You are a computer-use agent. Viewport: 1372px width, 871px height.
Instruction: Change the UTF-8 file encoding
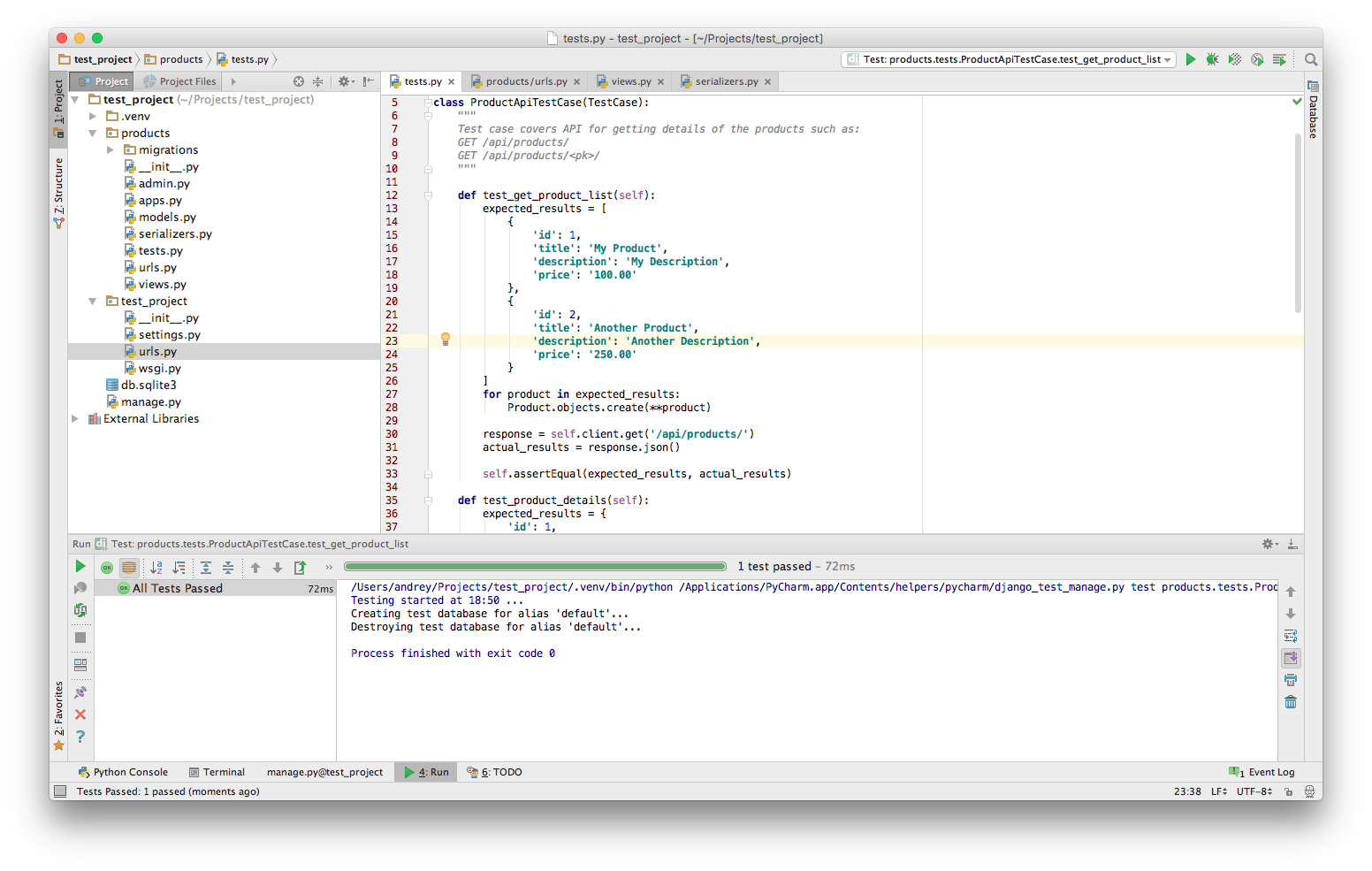point(1254,791)
